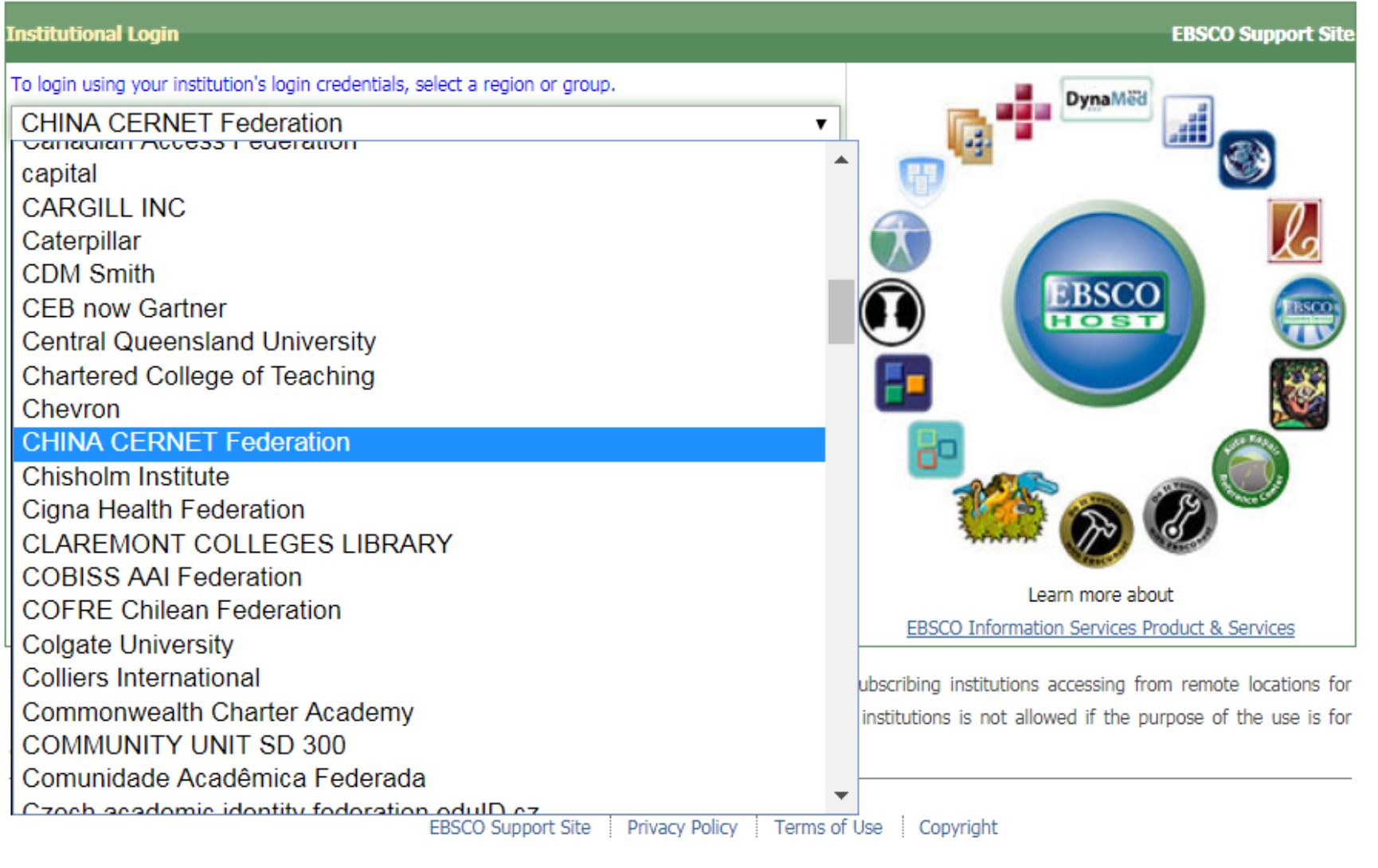Click the red cursive L literary icon
This screenshot has width=1378, height=868.
point(1295,231)
